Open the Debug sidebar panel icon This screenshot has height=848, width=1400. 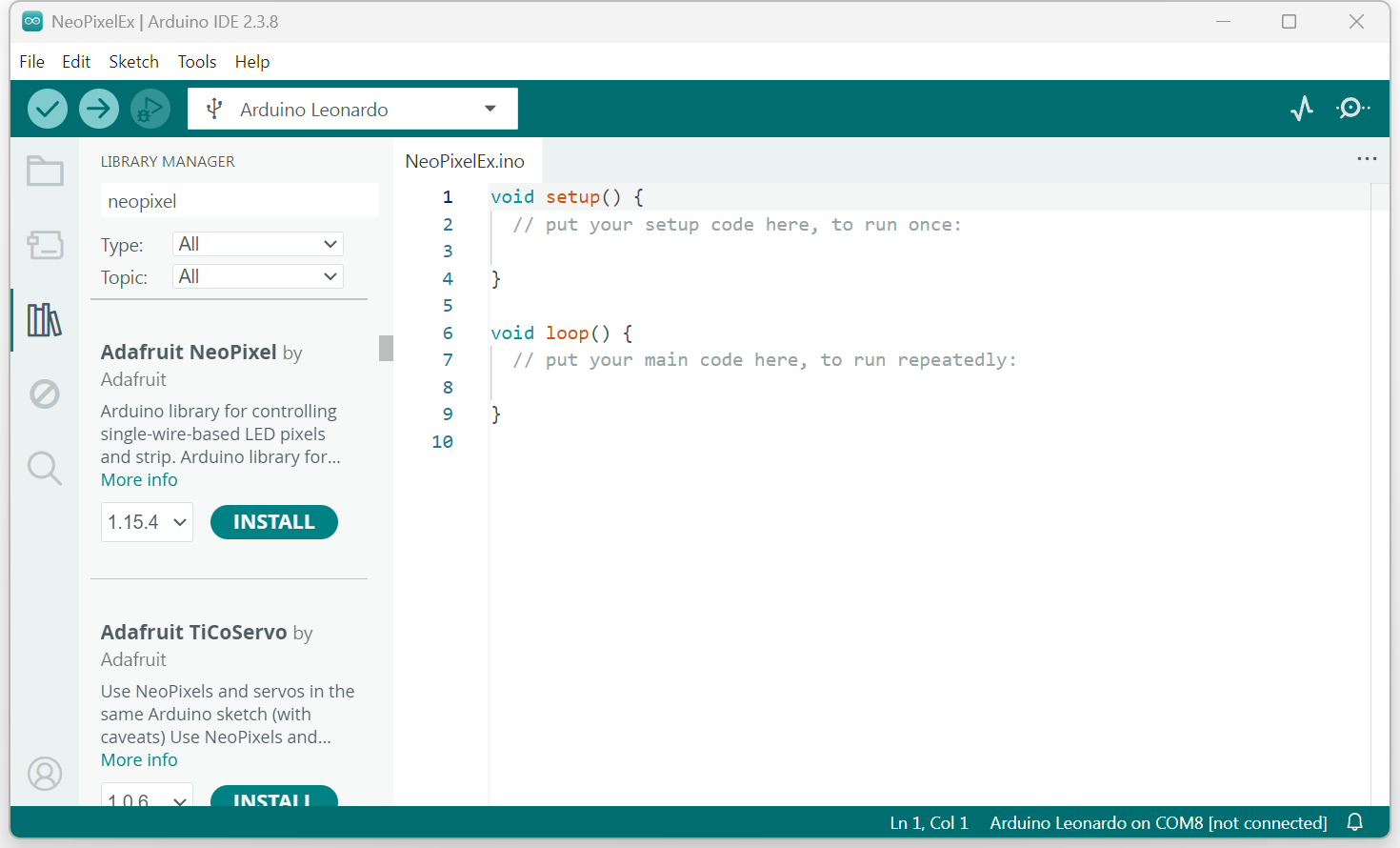pos(44,394)
